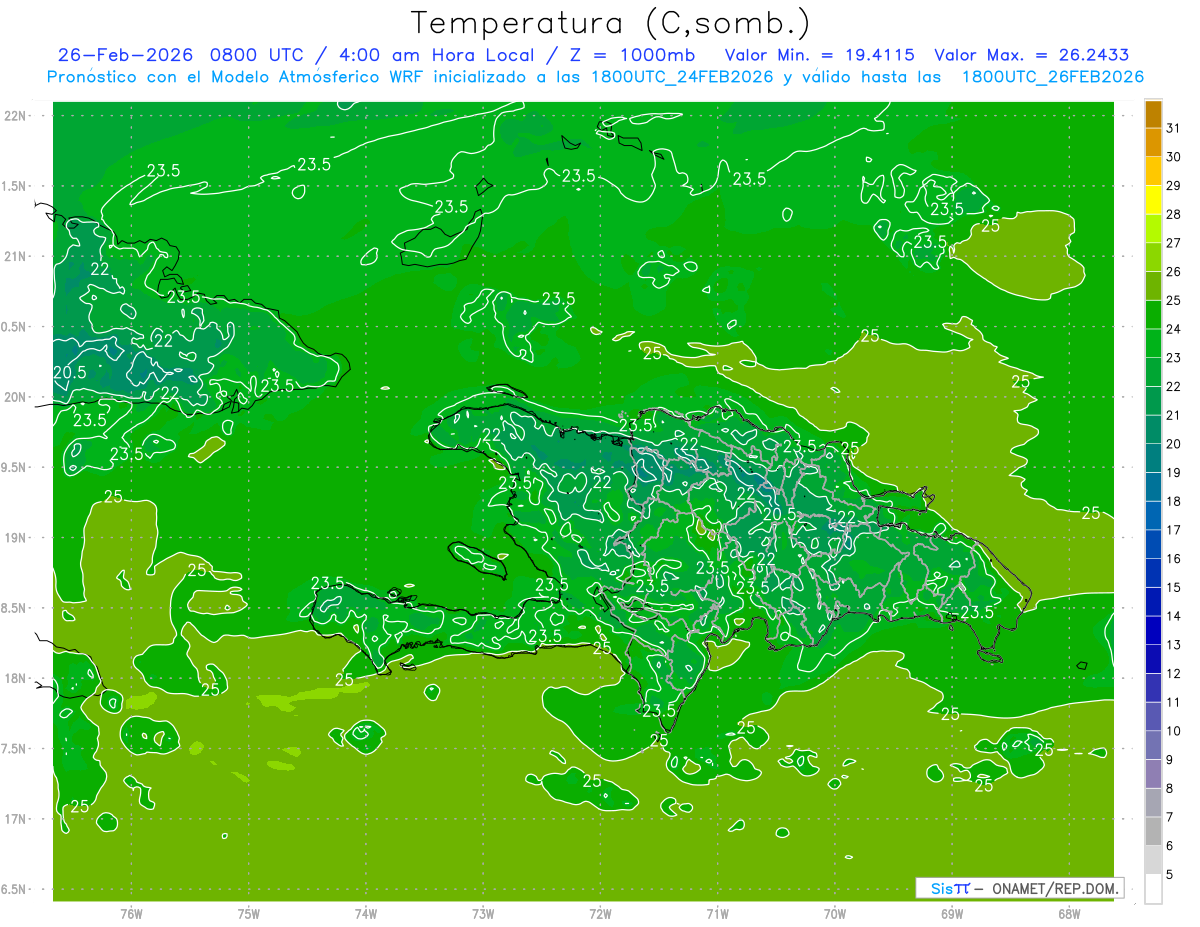
Task: Click the longitude axis label '74W'
Action: click(x=366, y=913)
